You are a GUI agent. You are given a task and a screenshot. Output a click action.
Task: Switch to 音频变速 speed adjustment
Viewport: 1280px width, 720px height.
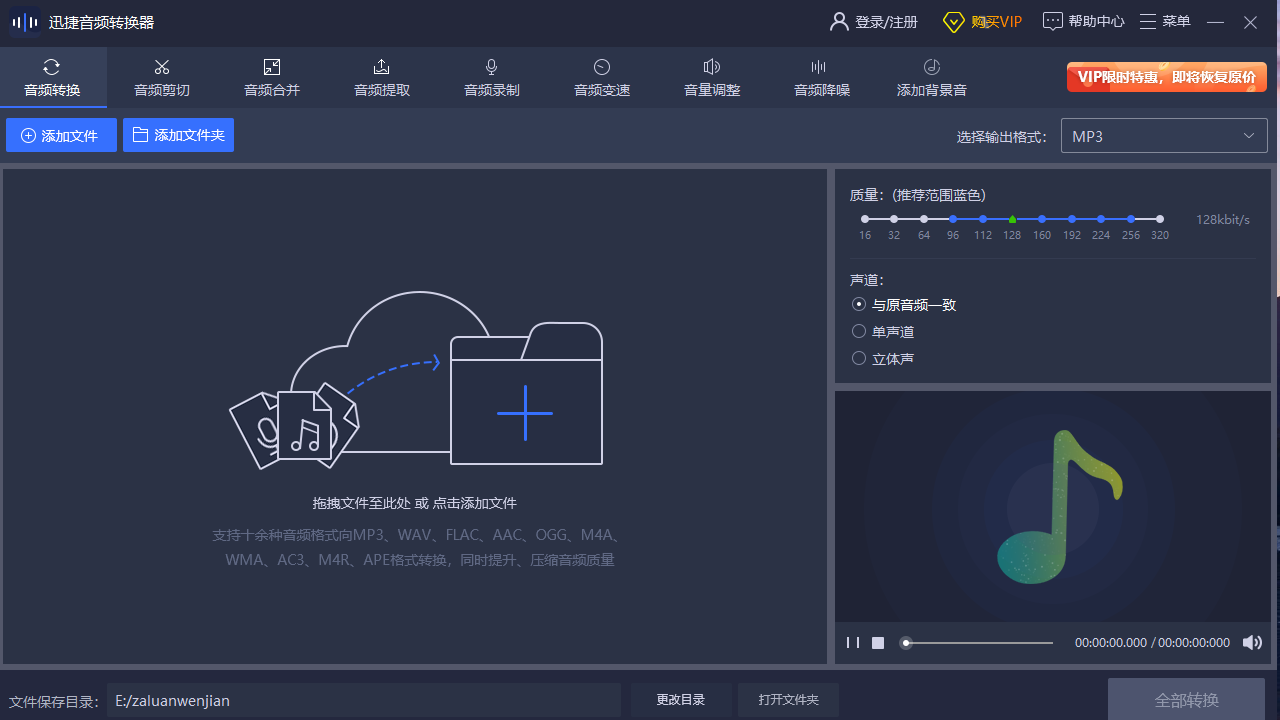pos(601,78)
